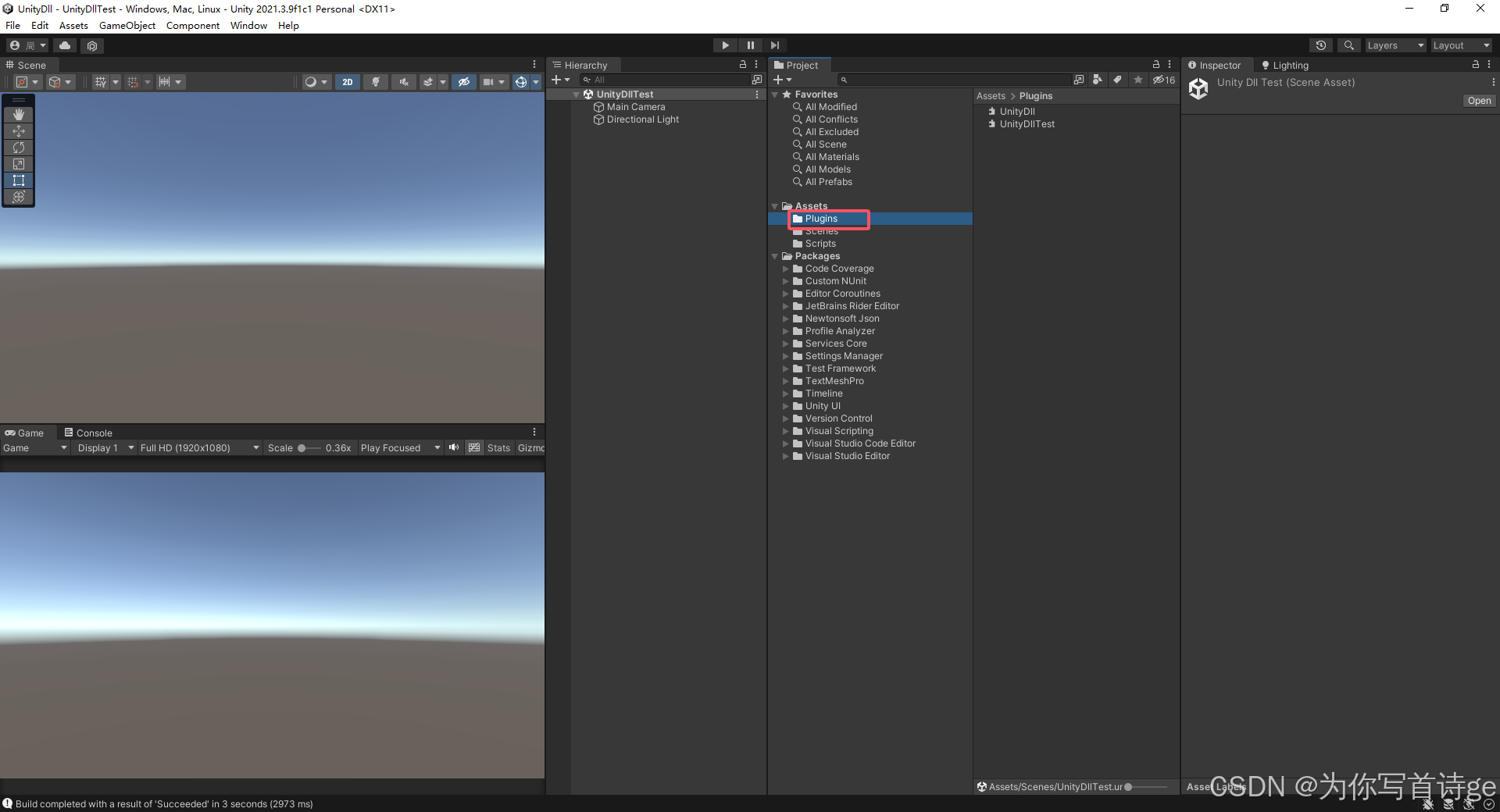The width and height of the screenshot is (1500, 812).
Task: Select the Scripts folder
Action: tap(820, 244)
